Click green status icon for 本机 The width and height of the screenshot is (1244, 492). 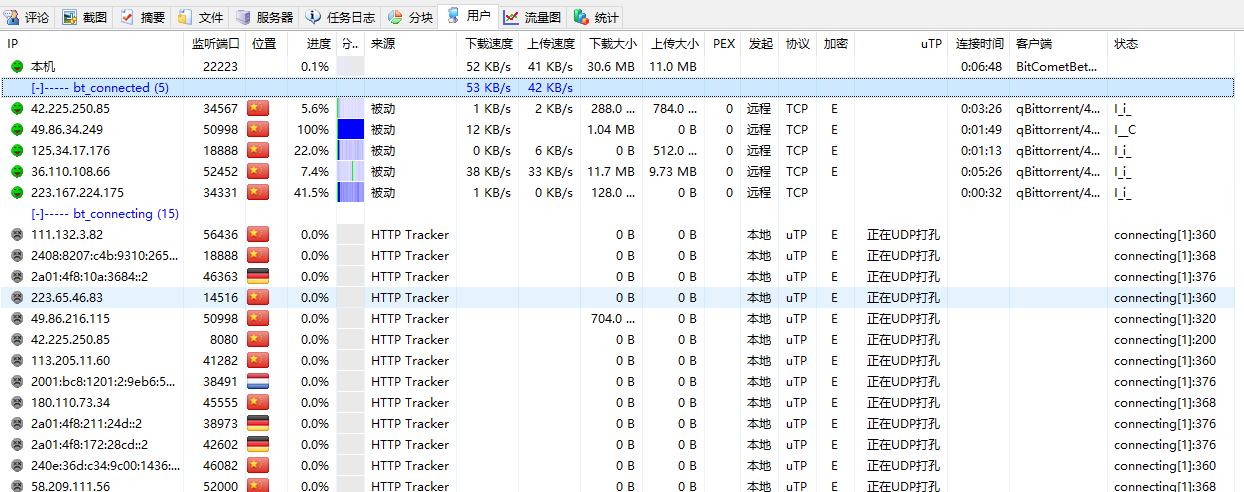17,66
